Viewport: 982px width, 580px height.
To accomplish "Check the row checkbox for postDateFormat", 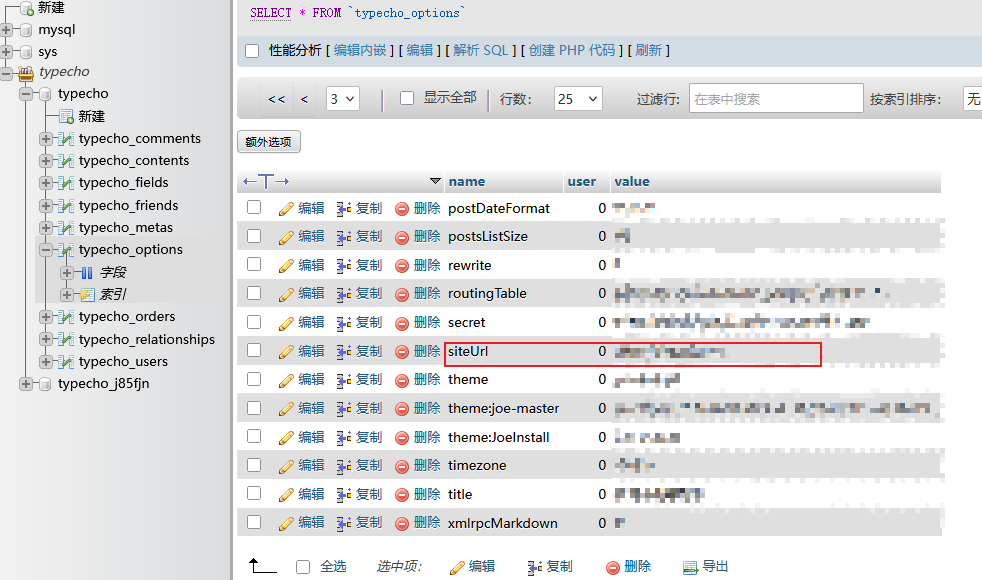I will tap(254, 208).
